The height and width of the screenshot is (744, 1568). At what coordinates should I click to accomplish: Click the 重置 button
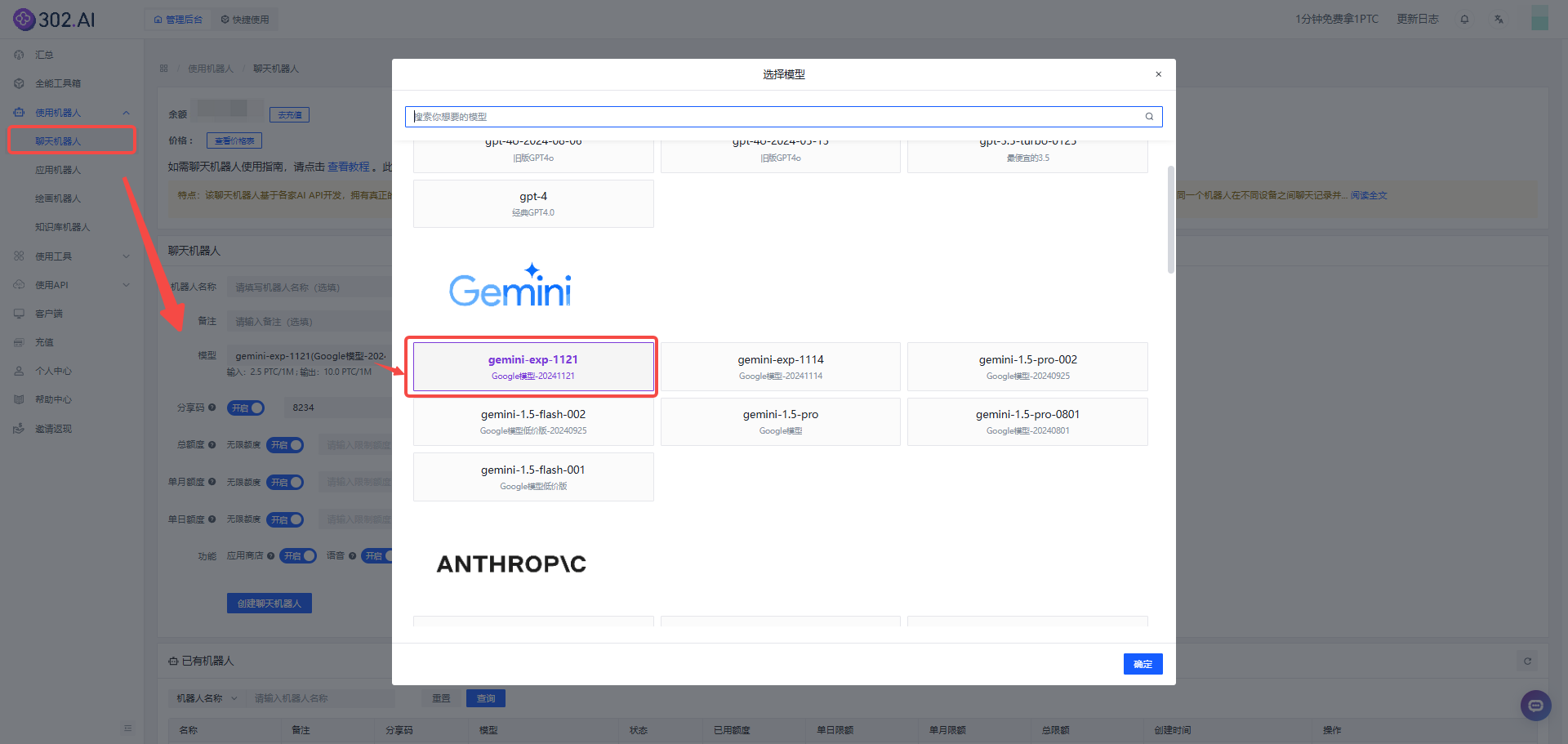[441, 698]
